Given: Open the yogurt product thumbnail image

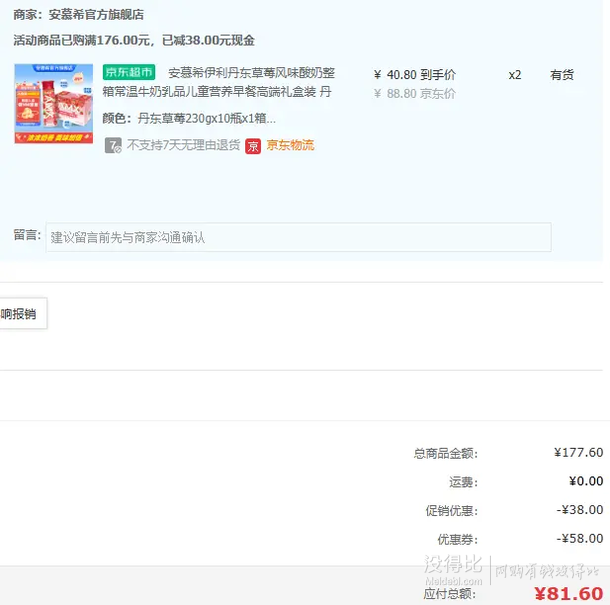Looking at the screenshot, I should pos(54,103).
